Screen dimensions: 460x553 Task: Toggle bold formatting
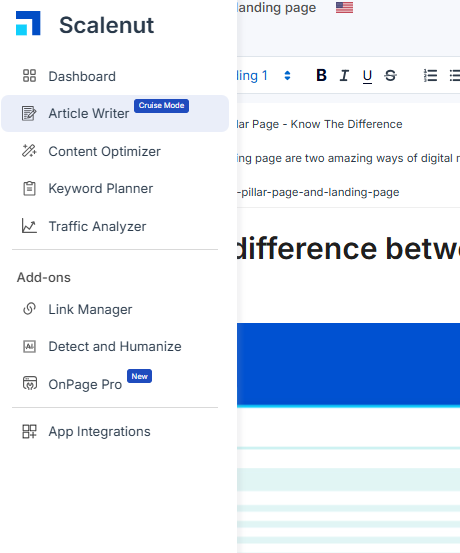[321, 75]
